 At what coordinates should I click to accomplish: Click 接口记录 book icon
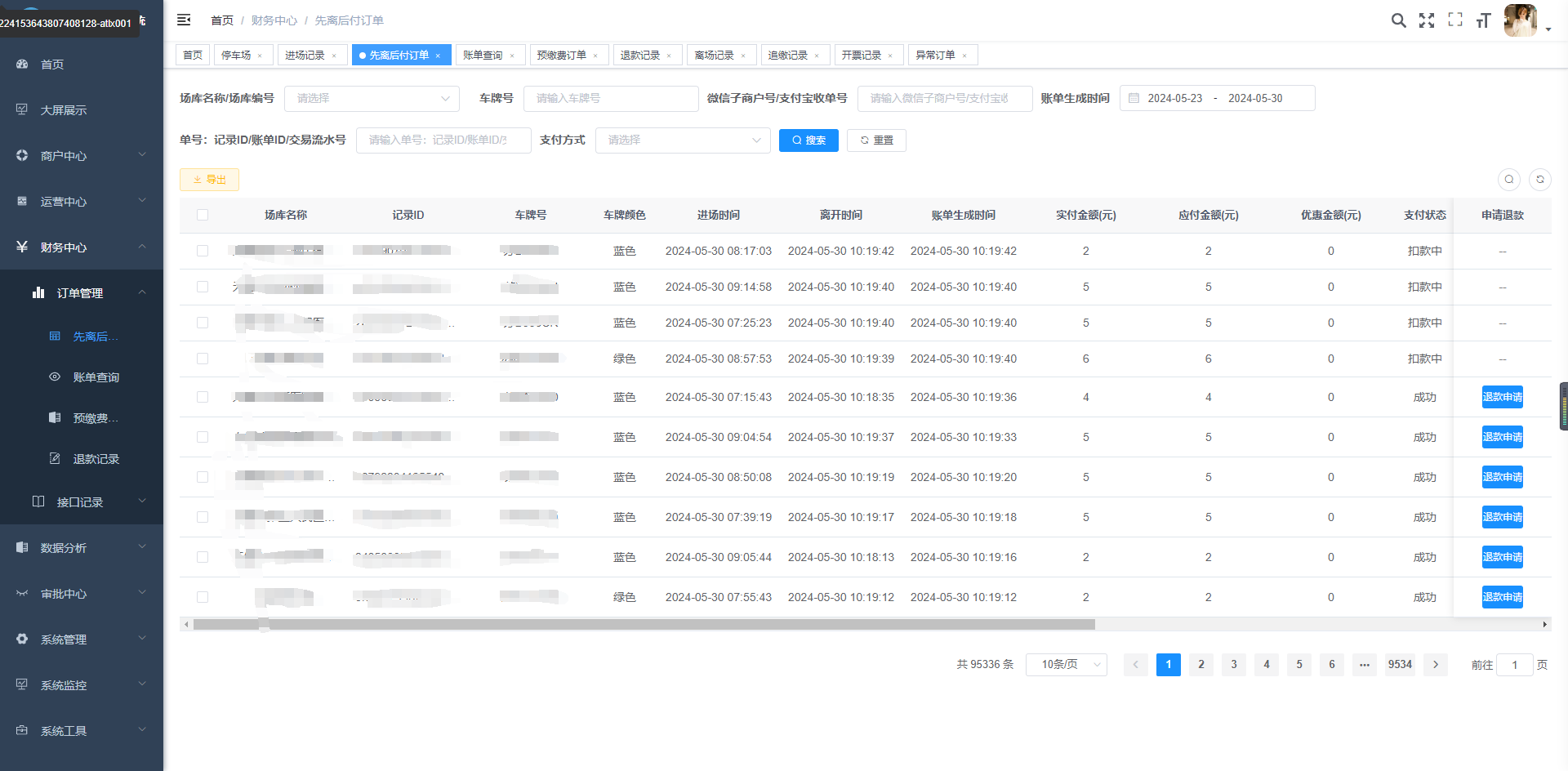click(38, 501)
